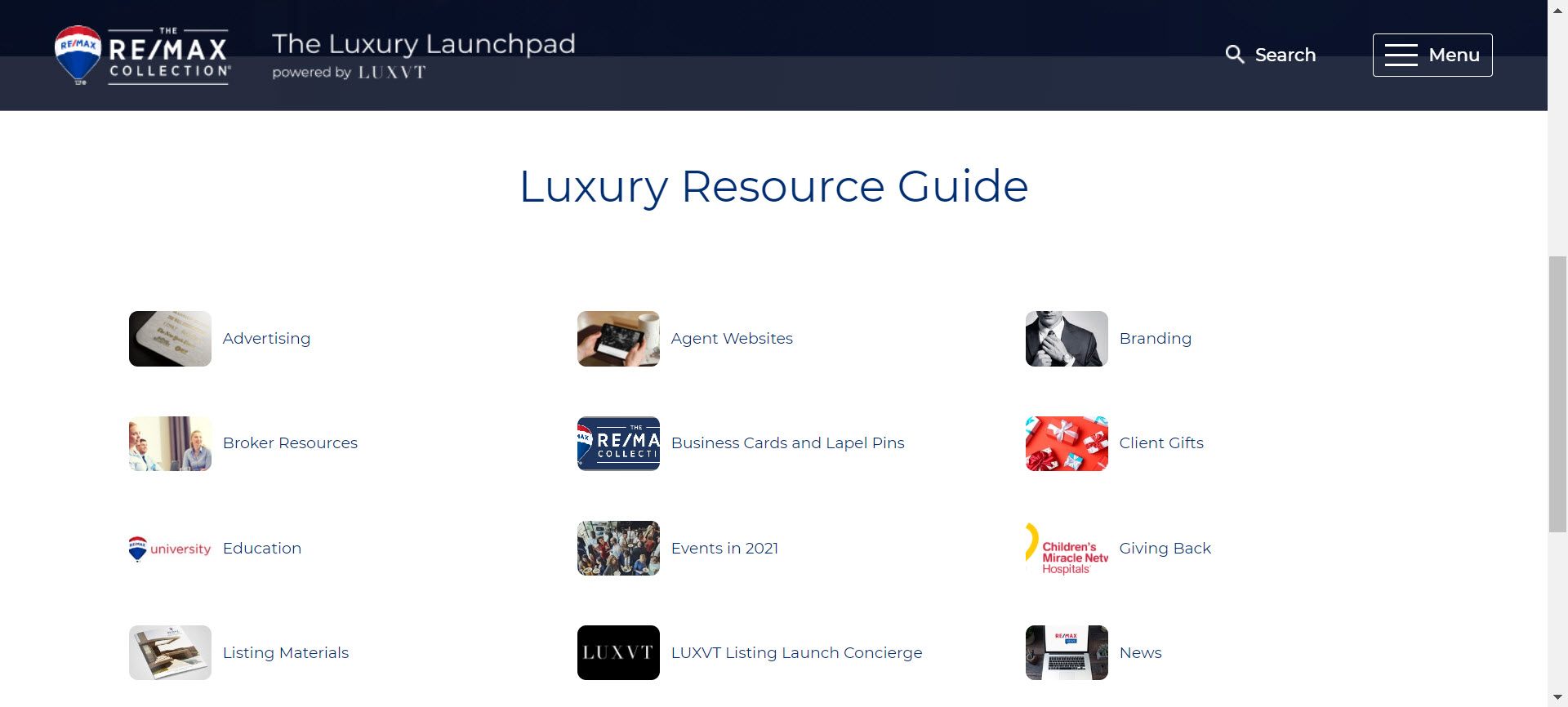Open the hamburger Menu button
1568x707 pixels.
pos(1432,55)
